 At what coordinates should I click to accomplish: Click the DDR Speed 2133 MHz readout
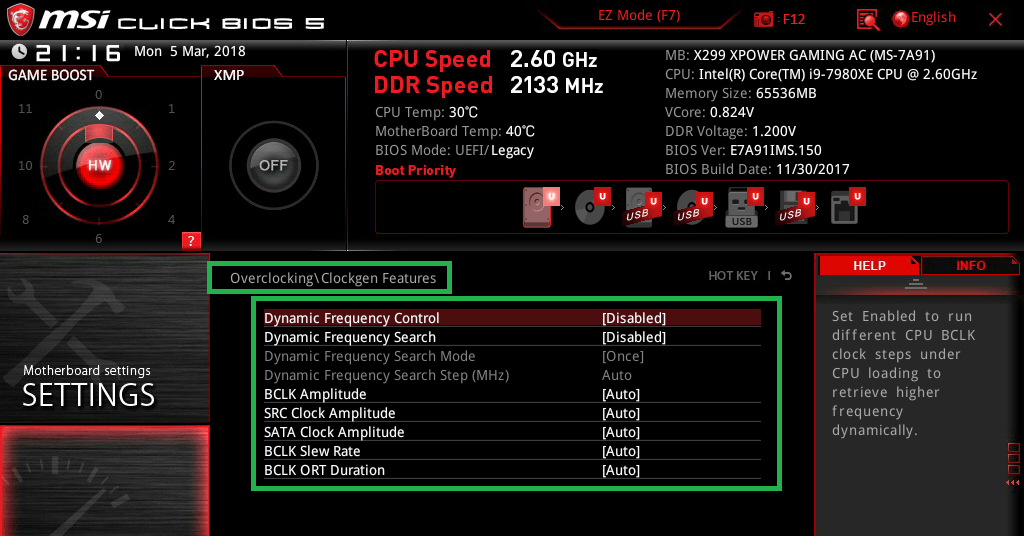click(x=488, y=86)
